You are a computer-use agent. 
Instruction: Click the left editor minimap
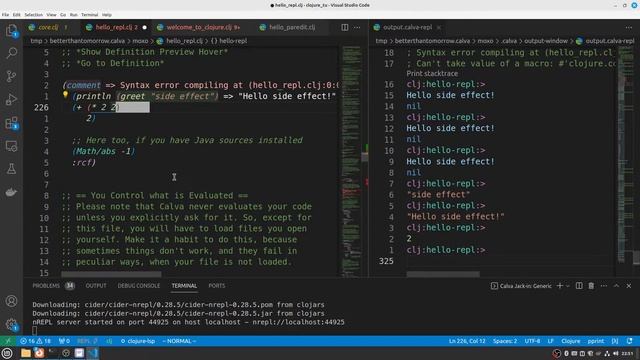click(351, 161)
